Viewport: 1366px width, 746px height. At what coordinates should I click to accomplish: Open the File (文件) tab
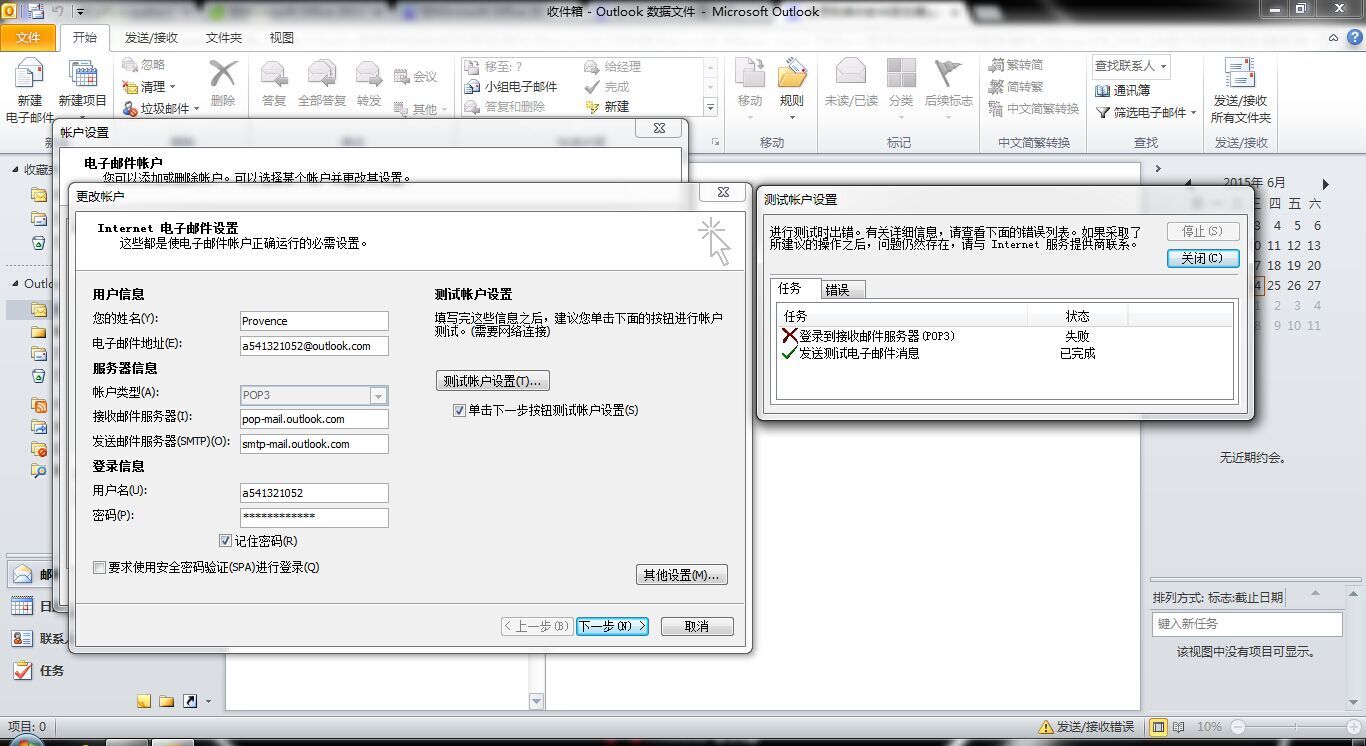pyautogui.click(x=29, y=37)
